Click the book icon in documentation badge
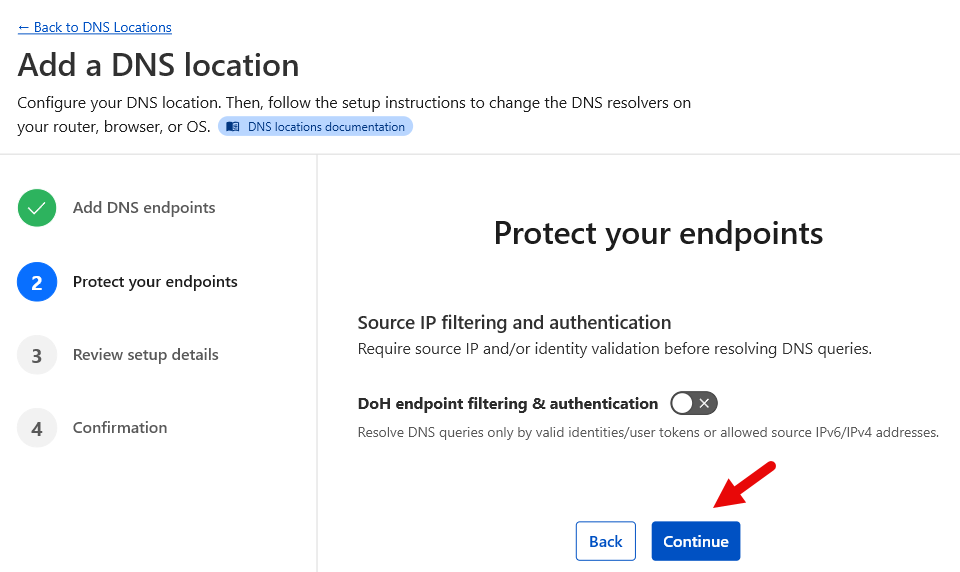 (233, 127)
